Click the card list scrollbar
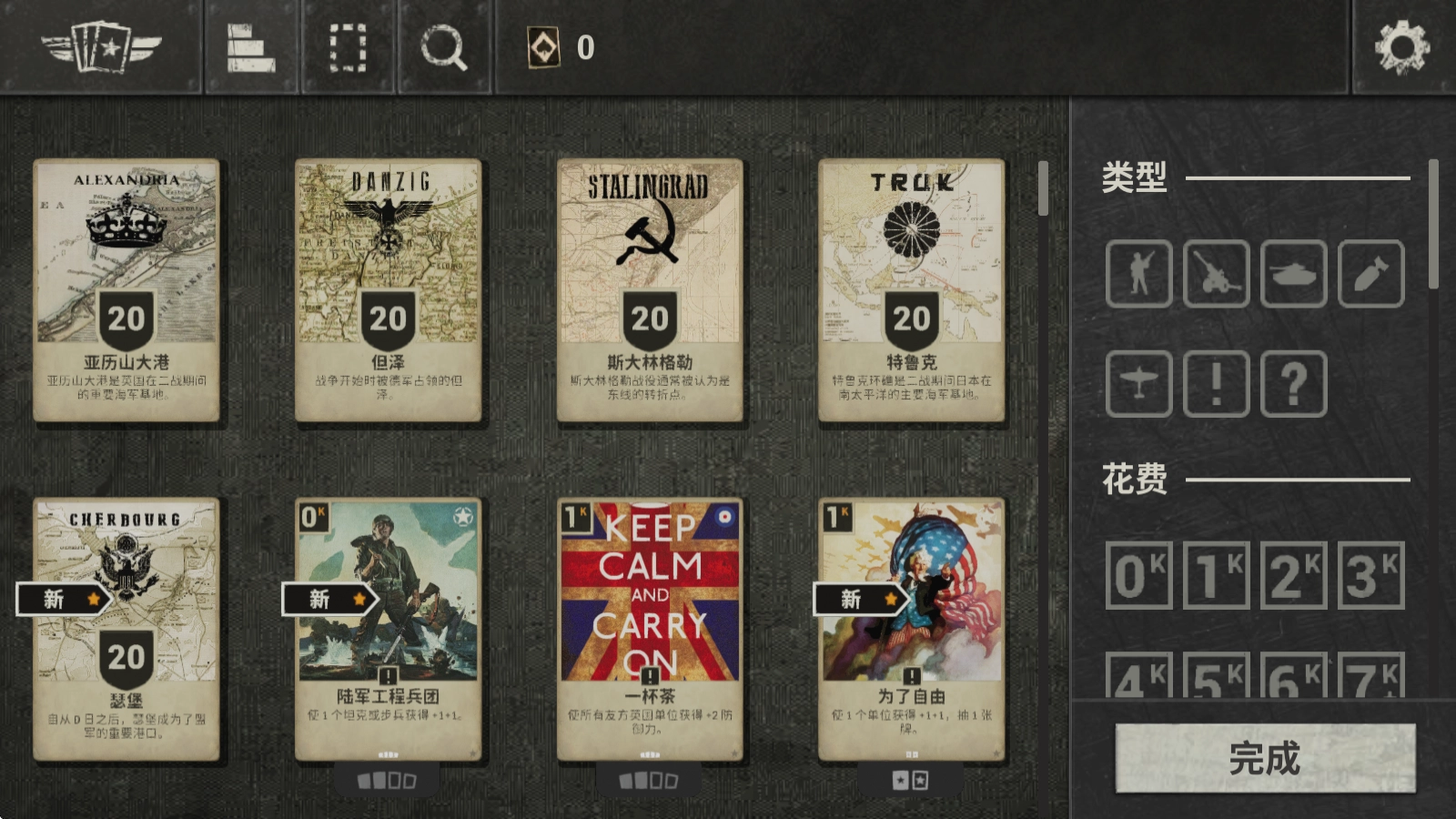This screenshot has height=819, width=1456. tap(1043, 188)
